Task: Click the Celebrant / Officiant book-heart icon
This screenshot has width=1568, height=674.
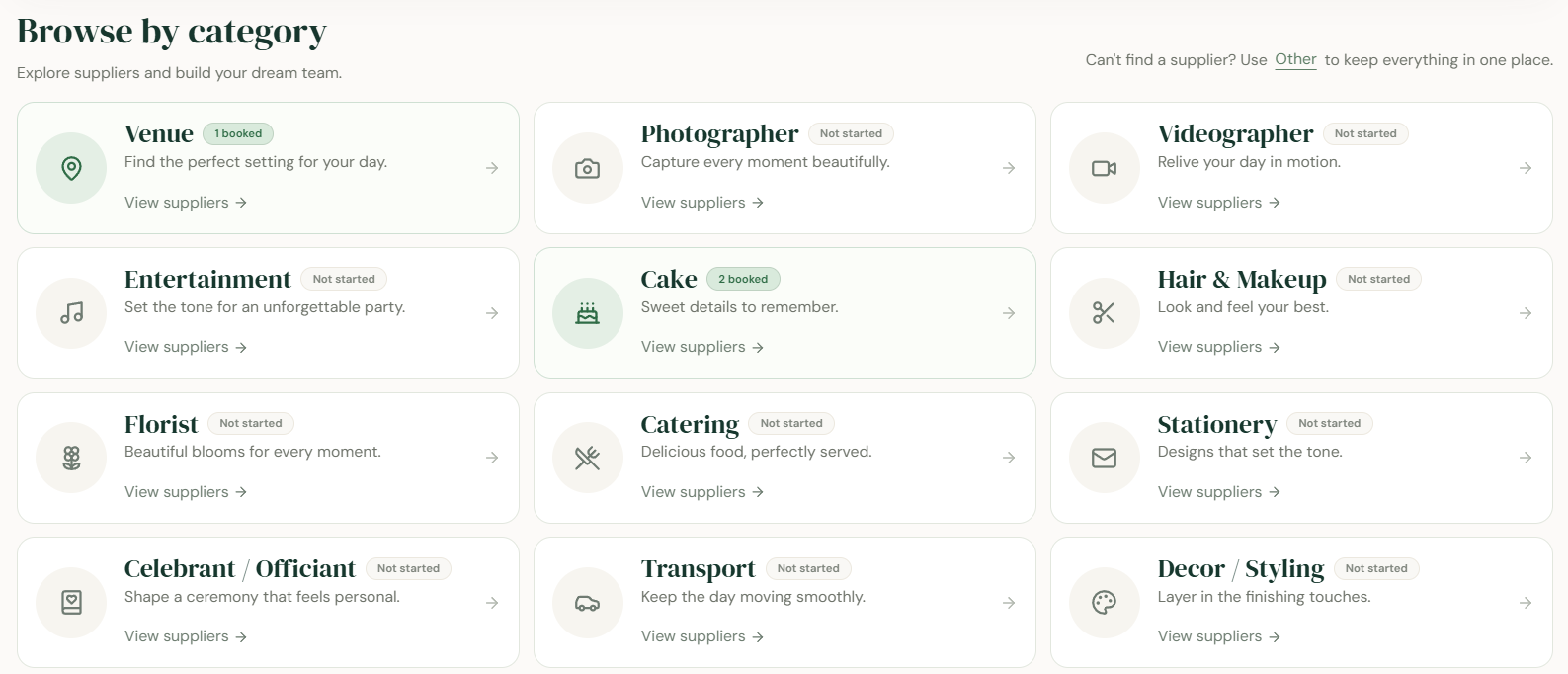Action: (71, 603)
